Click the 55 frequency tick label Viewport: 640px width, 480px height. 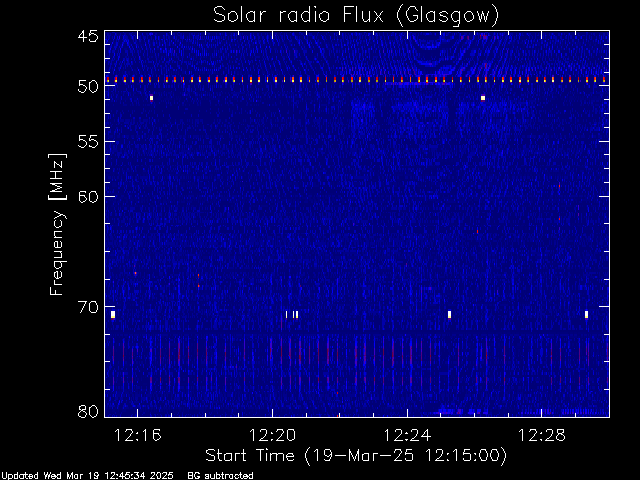pos(88,142)
